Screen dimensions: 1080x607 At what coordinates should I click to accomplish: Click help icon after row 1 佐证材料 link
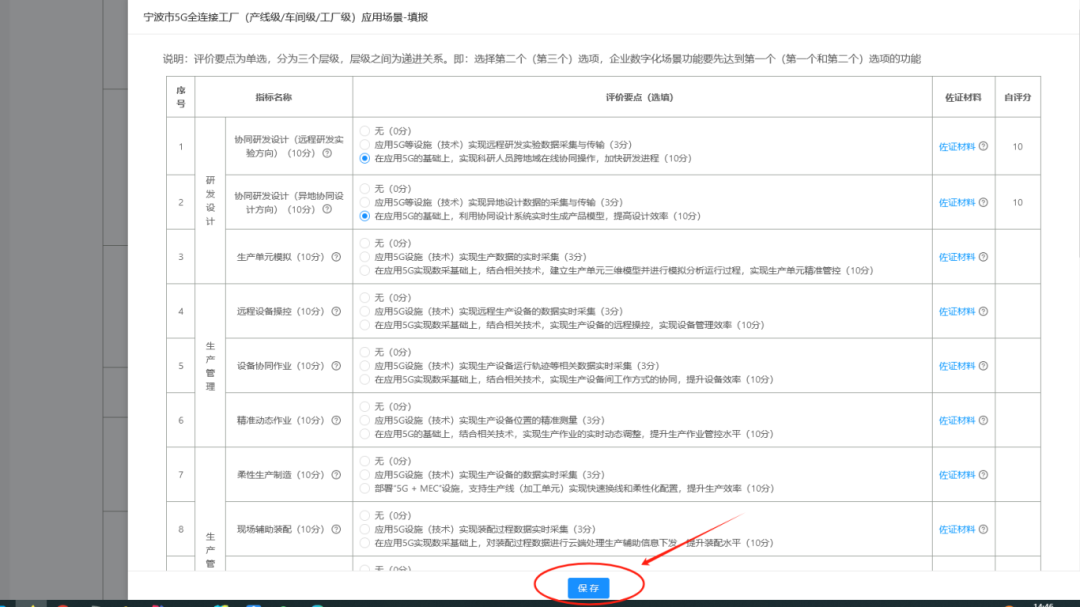click(x=983, y=146)
